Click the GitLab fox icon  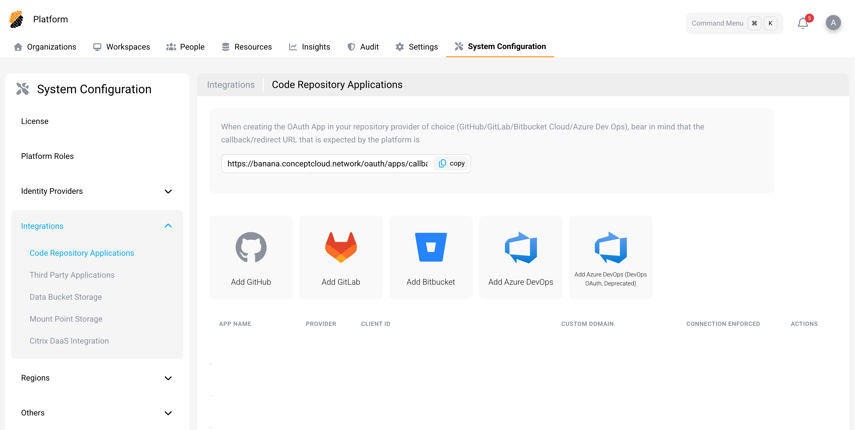click(x=341, y=247)
